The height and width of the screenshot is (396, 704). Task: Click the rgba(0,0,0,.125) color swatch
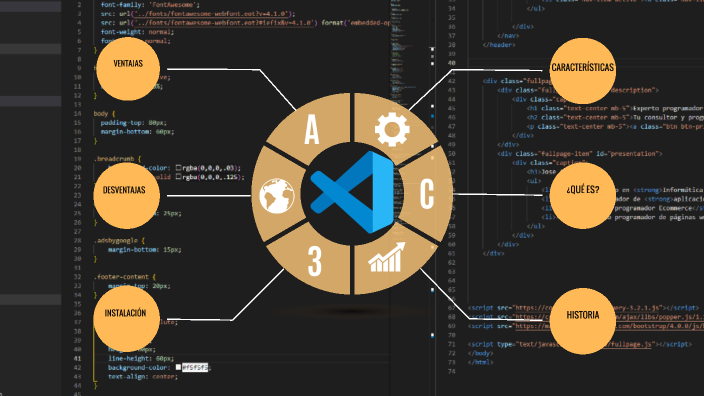tap(178, 177)
